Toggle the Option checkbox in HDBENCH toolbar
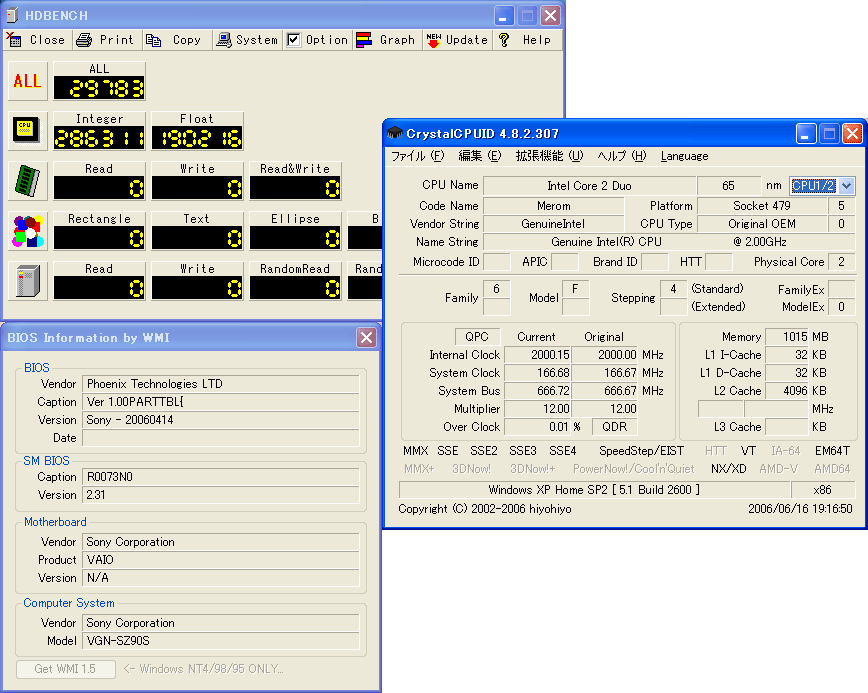Image resolution: width=868 pixels, height=693 pixels. [x=293, y=40]
